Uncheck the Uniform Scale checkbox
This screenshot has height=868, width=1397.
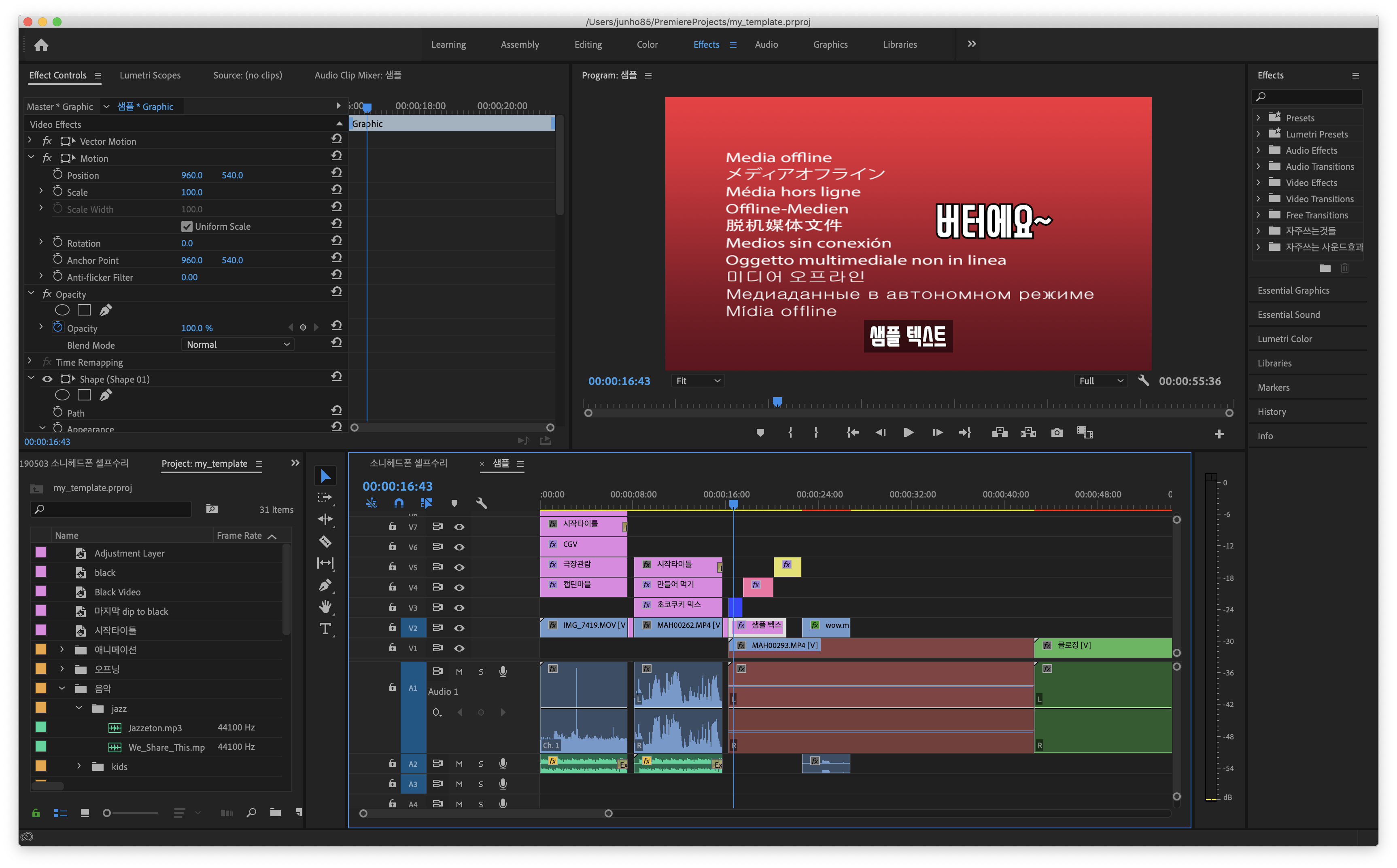coord(187,226)
